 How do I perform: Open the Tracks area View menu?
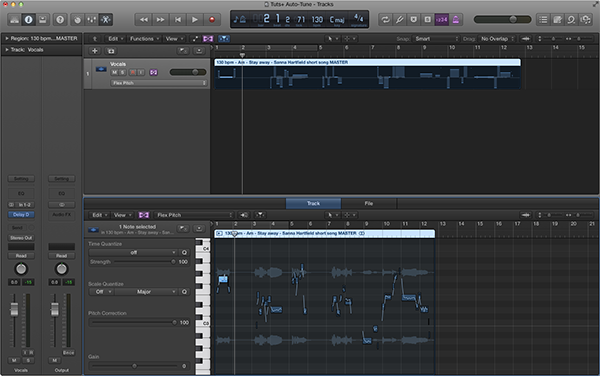174,39
